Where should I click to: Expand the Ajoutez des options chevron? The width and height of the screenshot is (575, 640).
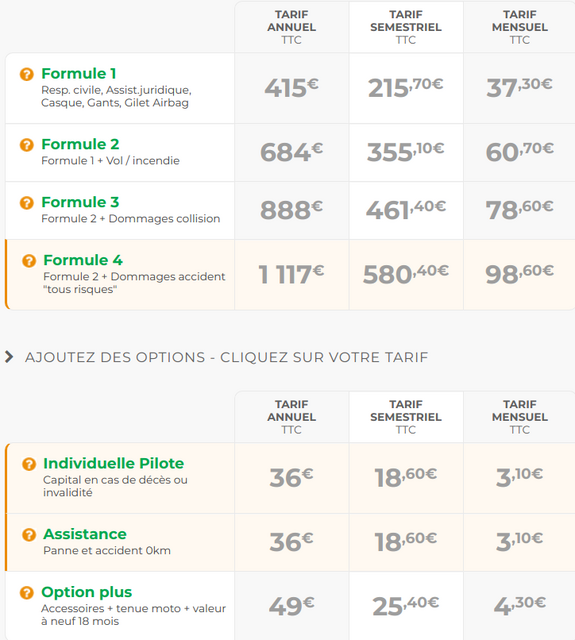[x=9, y=357]
